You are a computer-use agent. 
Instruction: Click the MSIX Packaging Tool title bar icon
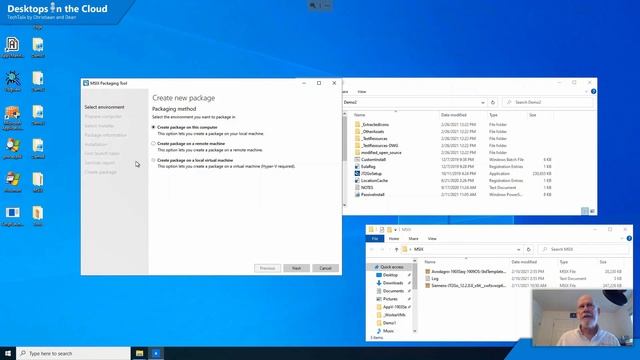pyautogui.click(x=86, y=83)
